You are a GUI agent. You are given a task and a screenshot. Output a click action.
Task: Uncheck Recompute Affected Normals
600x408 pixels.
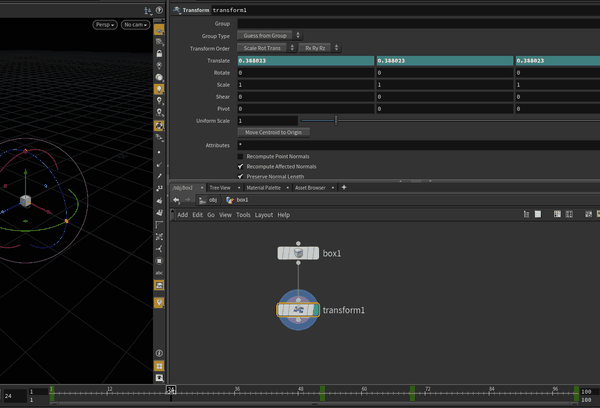[240, 166]
